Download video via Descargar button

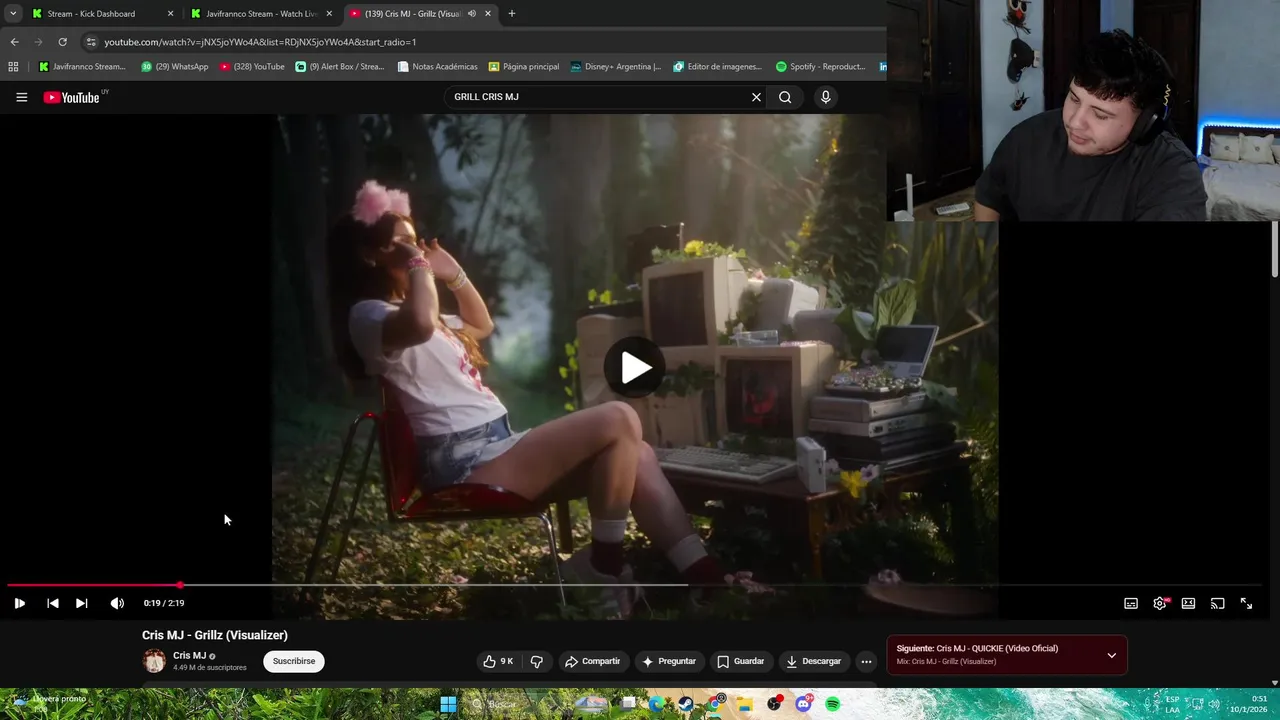click(813, 661)
